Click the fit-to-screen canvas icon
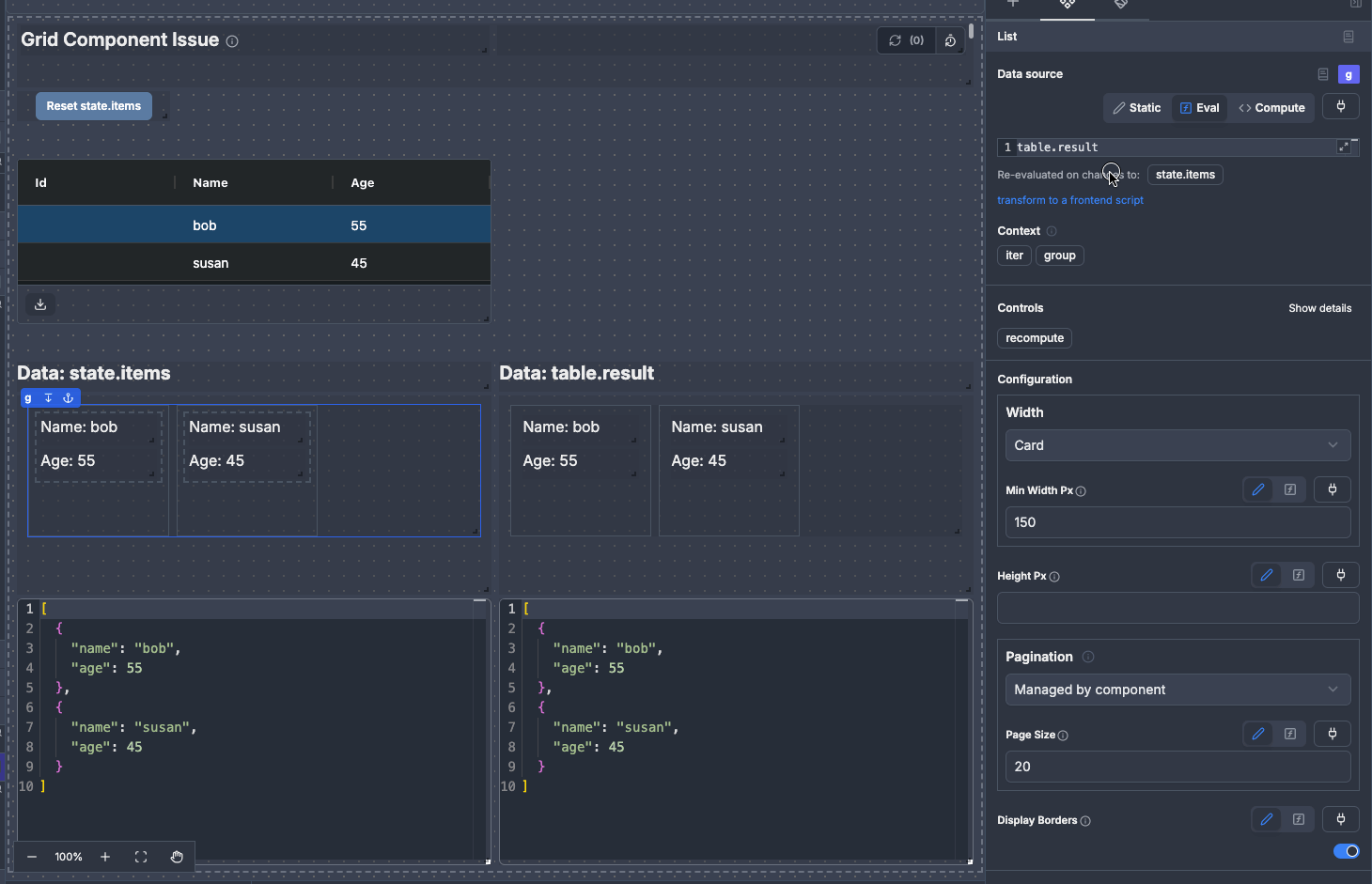Screen dimensions: 1372x884 (x=141, y=857)
